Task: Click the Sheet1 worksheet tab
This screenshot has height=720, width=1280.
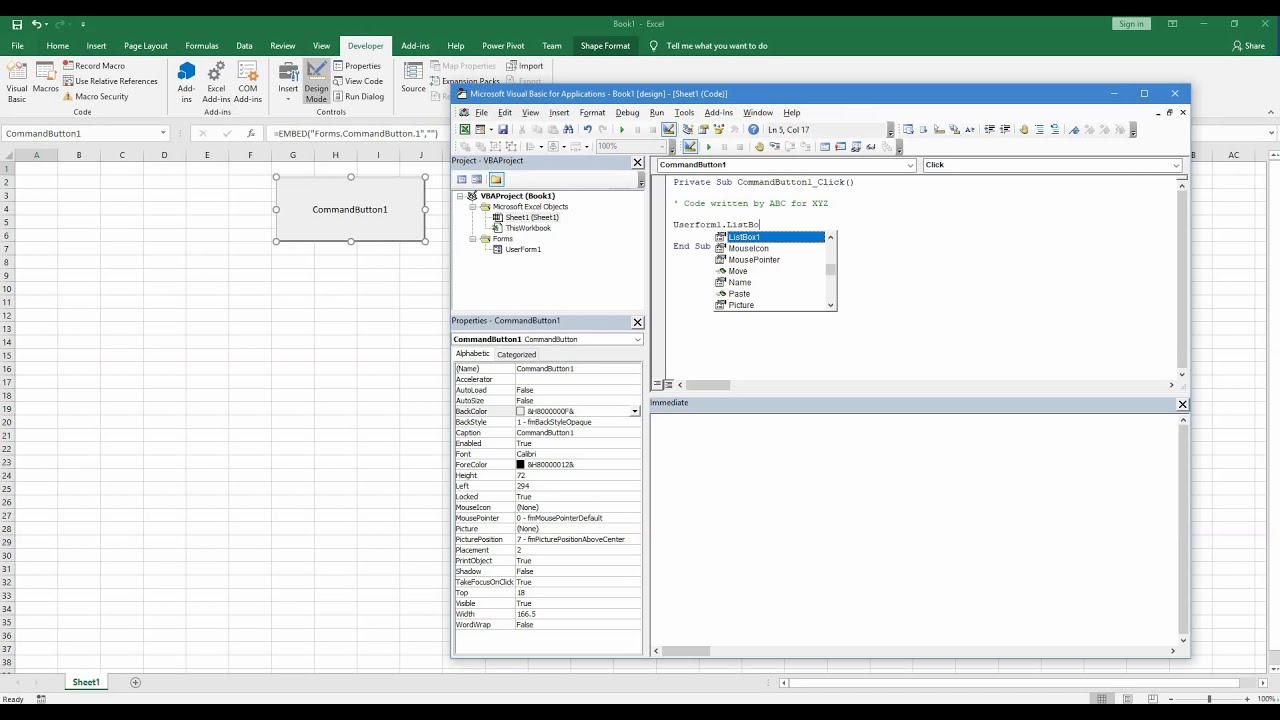Action: pos(86,682)
